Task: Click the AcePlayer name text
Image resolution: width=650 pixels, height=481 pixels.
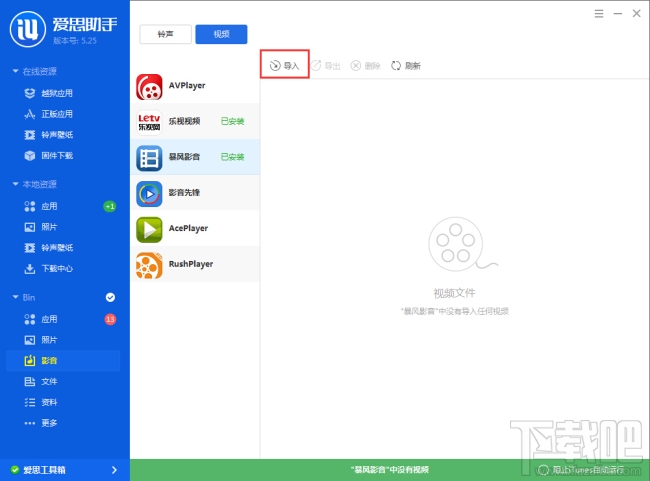Action: tap(188, 228)
